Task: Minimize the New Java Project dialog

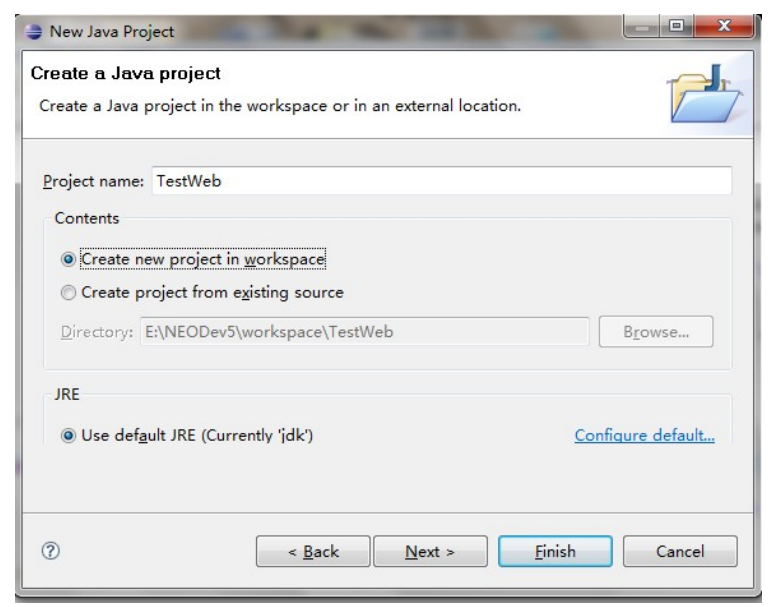Action: [x=642, y=26]
